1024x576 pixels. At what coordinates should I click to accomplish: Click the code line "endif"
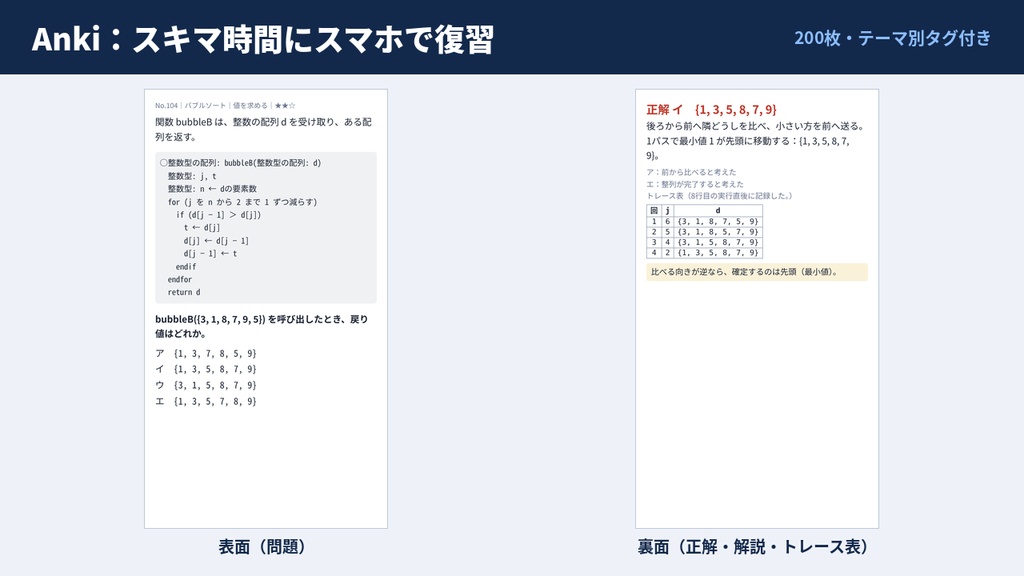point(185,266)
